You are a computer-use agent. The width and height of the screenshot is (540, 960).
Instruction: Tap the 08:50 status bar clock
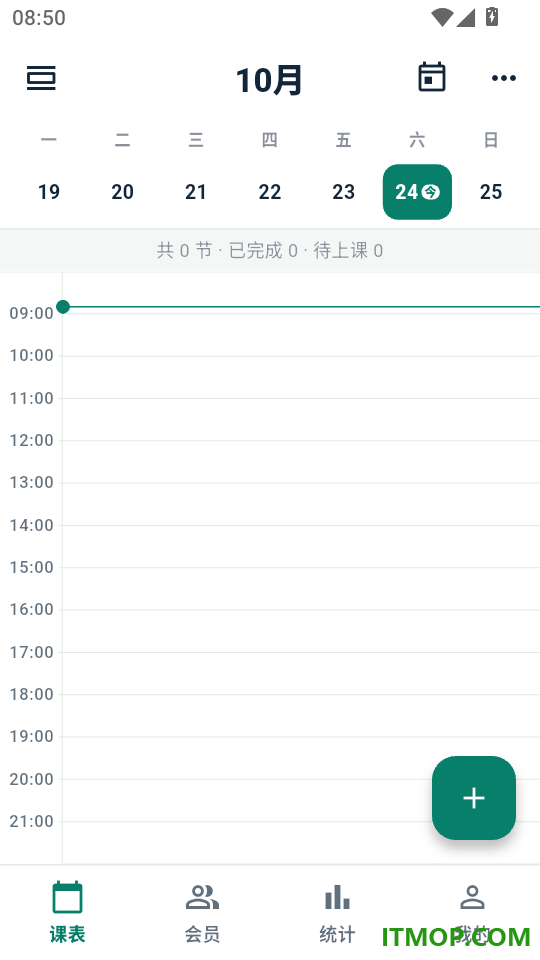pyautogui.click(x=39, y=18)
